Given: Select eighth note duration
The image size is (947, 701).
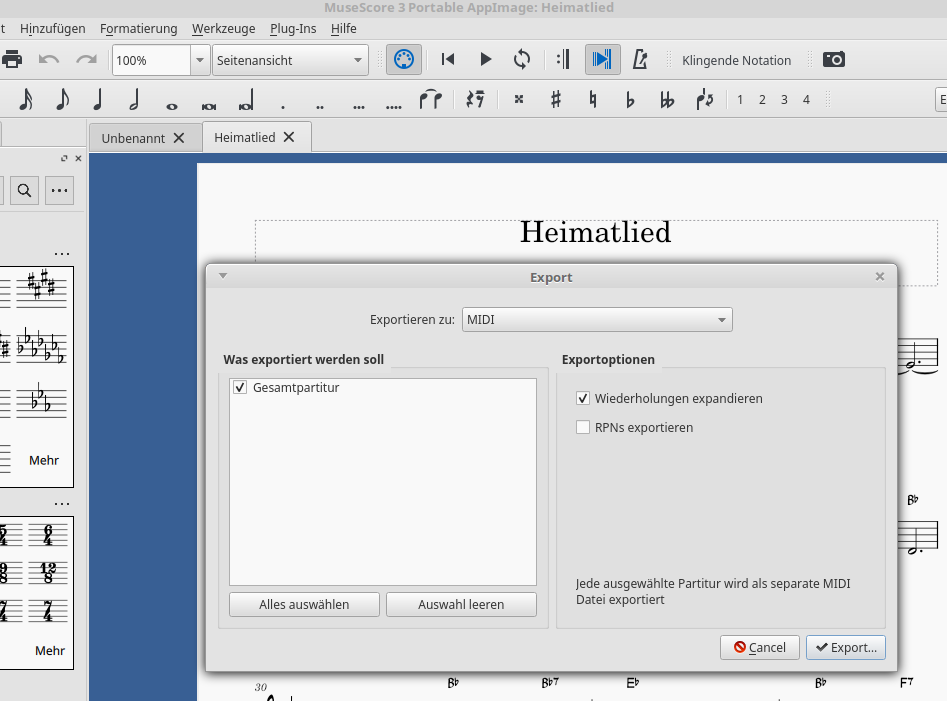Looking at the screenshot, I should click(x=62, y=99).
